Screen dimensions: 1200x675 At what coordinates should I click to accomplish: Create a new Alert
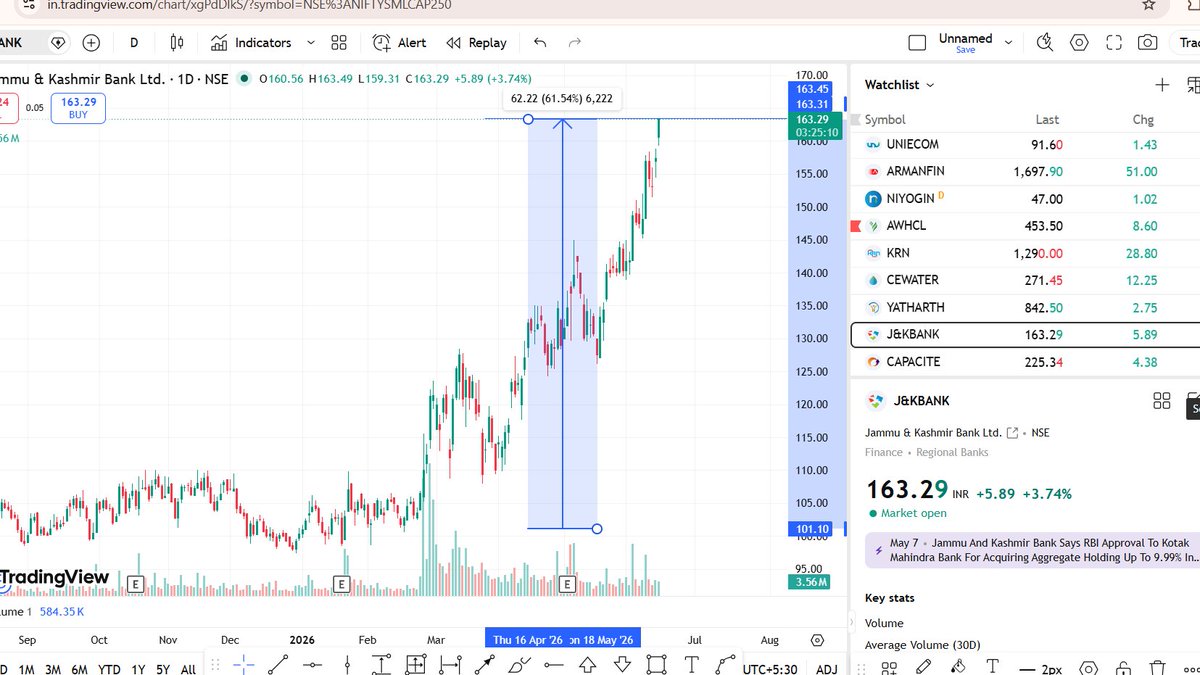click(399, 43)
